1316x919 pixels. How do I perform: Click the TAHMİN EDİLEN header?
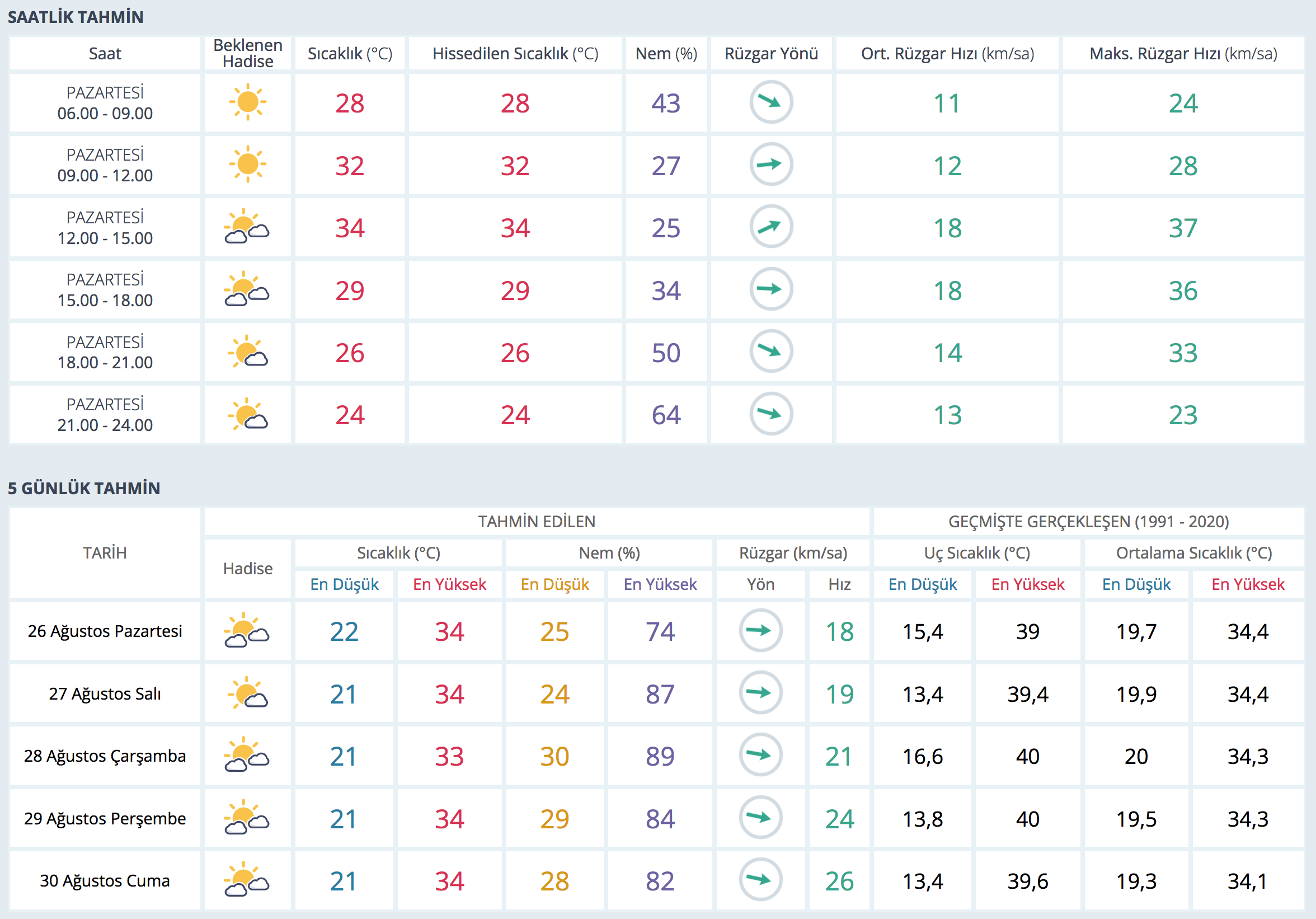pyautogui.click(x=537, y=522)
